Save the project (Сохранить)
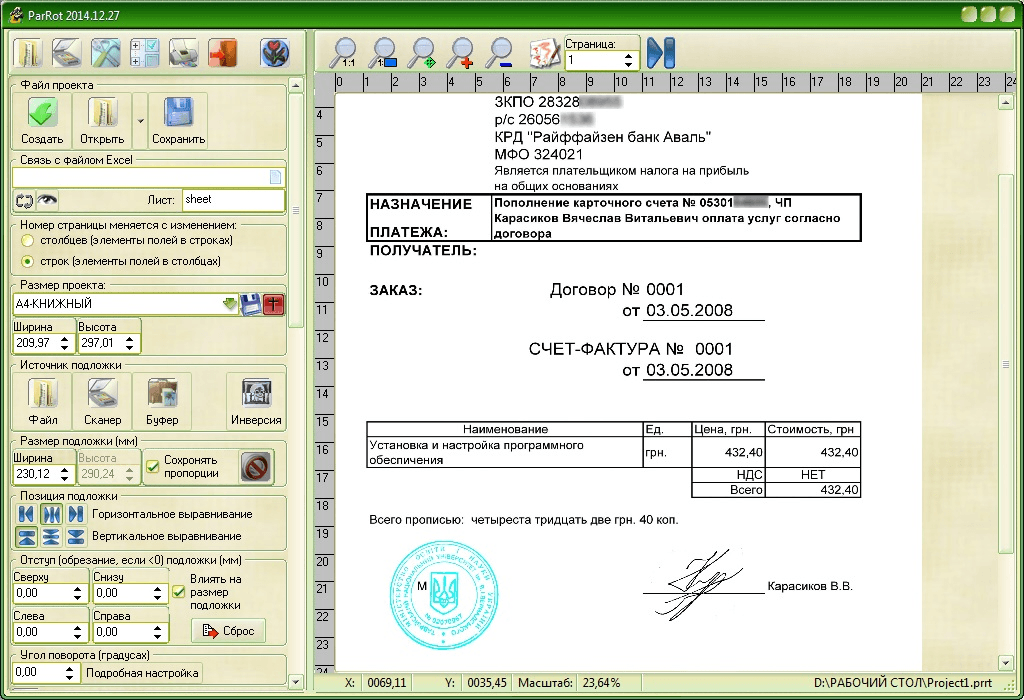This screenshot has width=1024, height=700. point(178,121)
